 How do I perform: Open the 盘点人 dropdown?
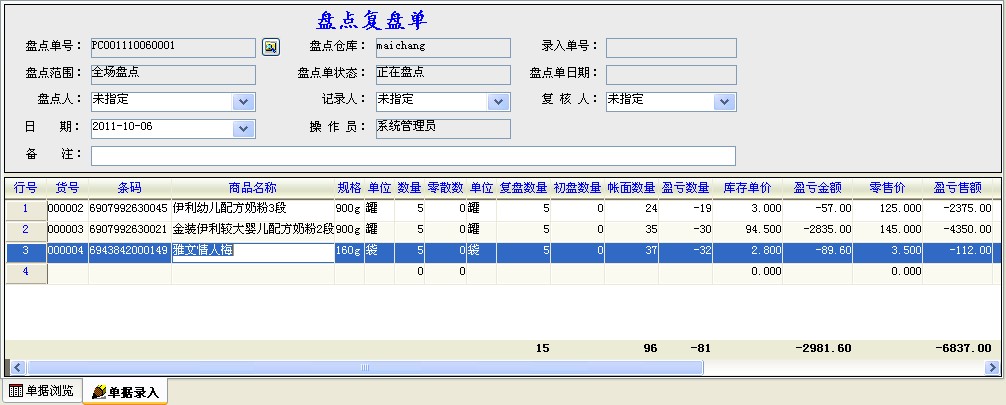click(x=244, y=102)
